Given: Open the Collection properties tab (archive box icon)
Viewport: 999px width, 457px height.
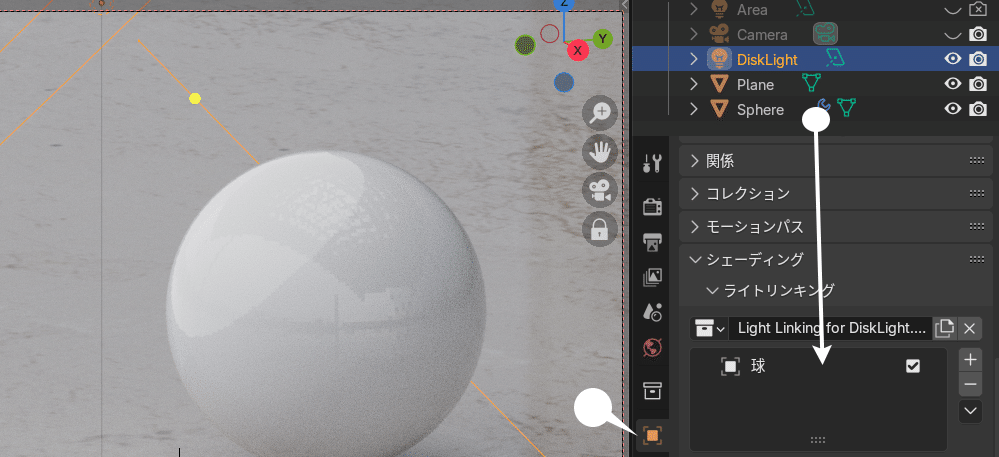Looking at the screenshot, I should pyautogui.click(x=652, y=391).
